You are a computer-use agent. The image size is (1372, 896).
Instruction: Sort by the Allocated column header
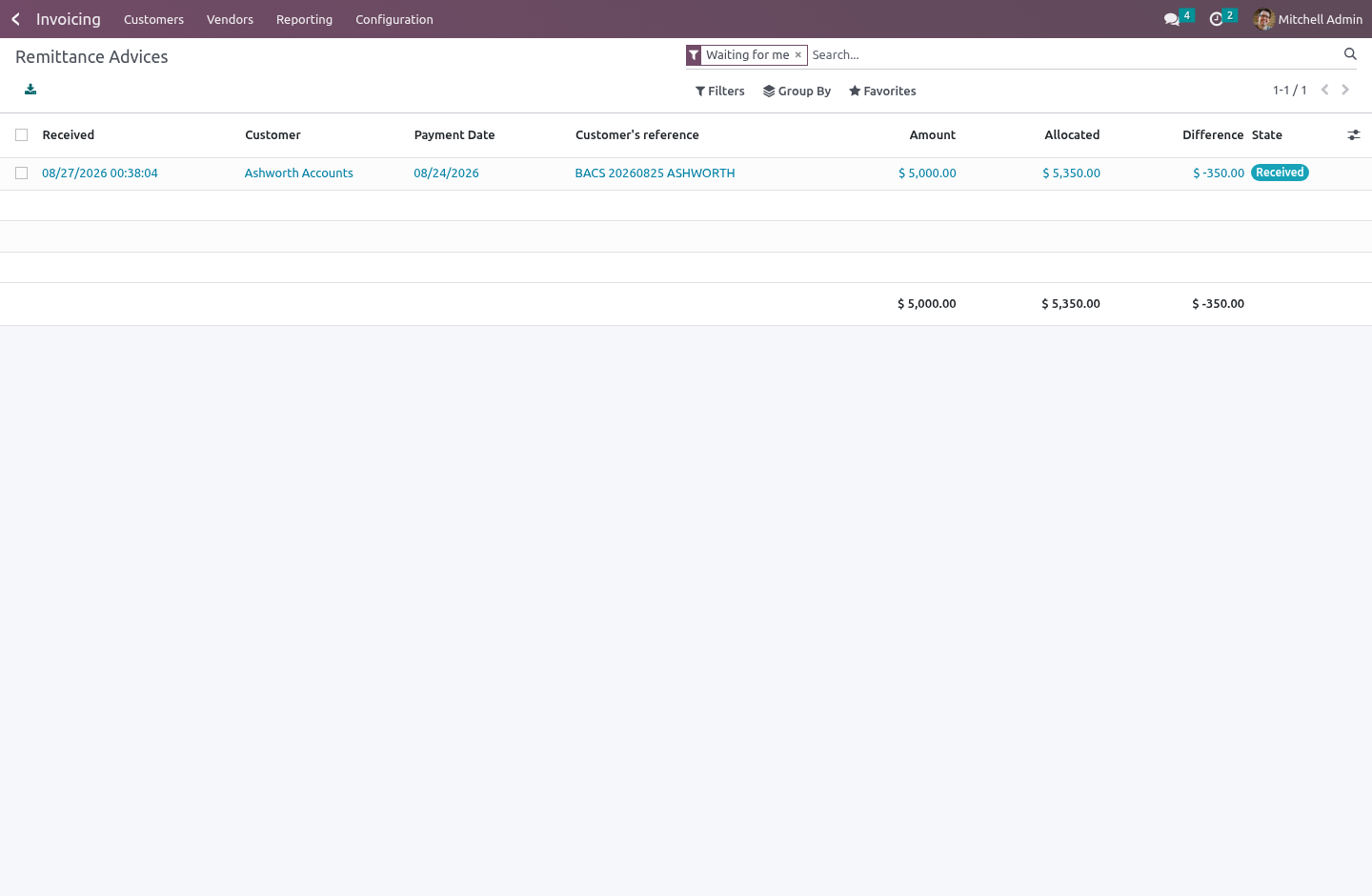tap(1072, 135)
